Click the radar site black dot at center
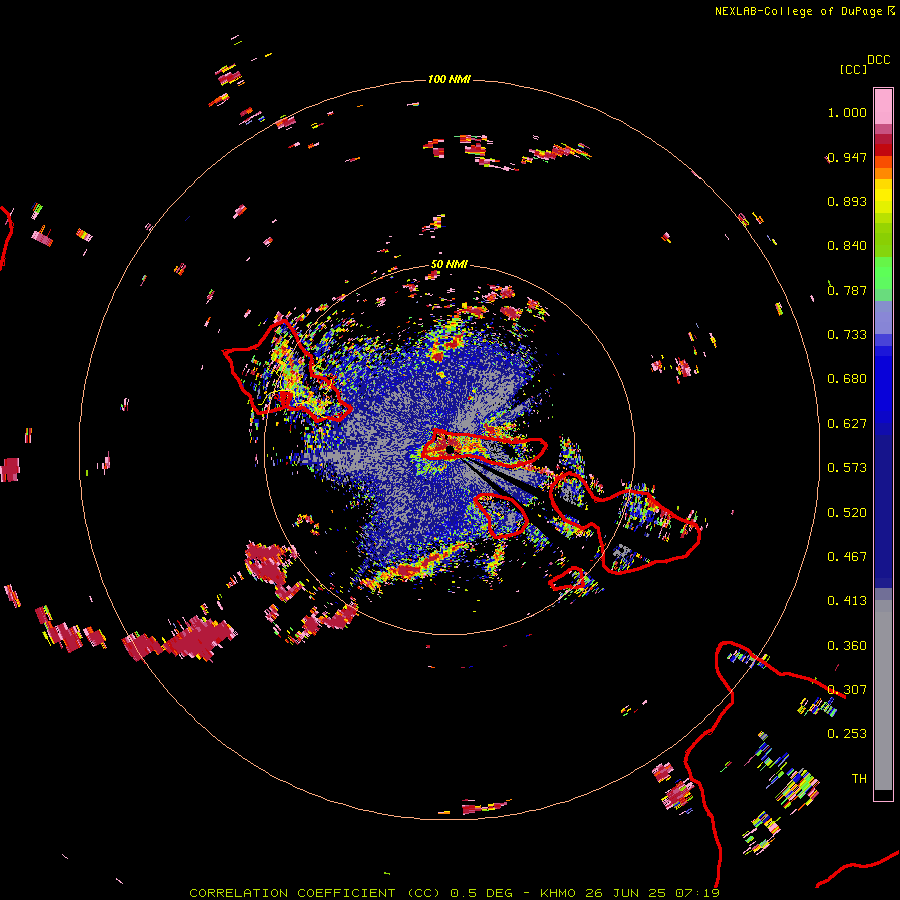 click(450, 450)
